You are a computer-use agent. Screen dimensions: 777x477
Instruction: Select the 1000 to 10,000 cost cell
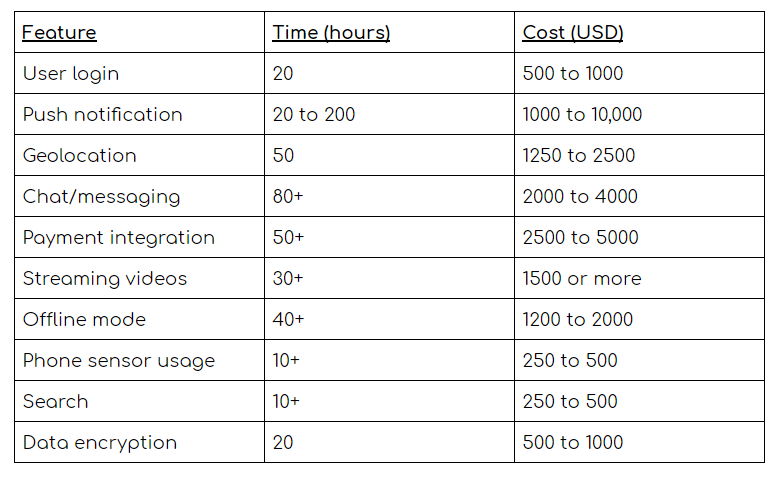[582, 115]
